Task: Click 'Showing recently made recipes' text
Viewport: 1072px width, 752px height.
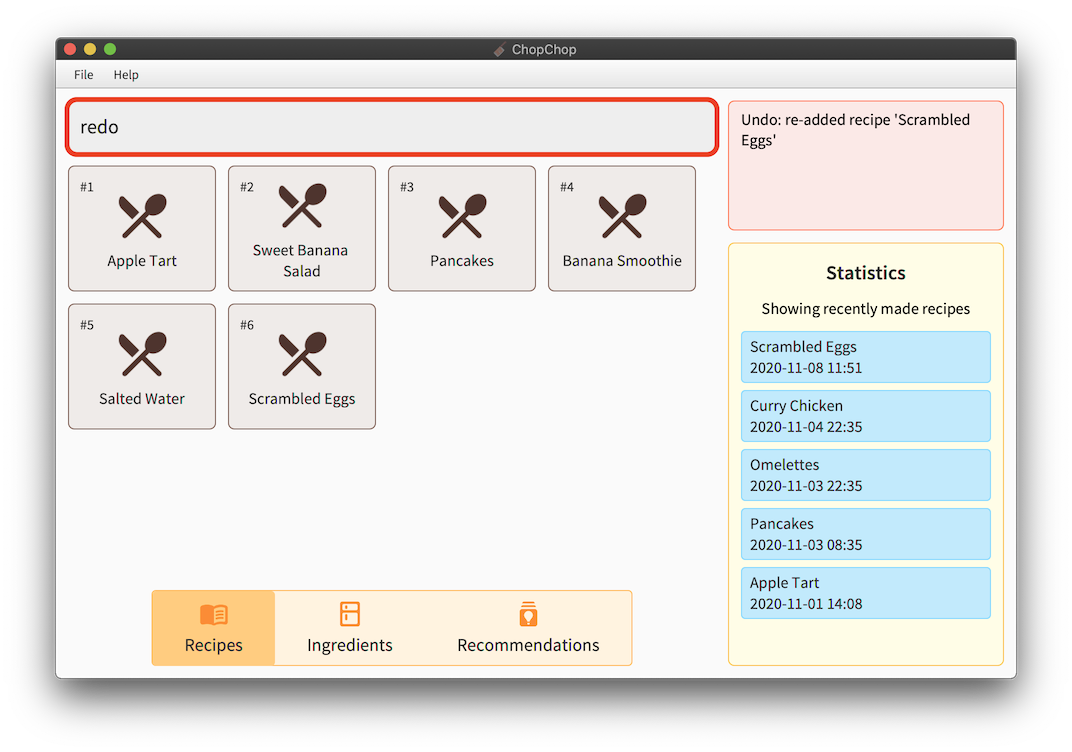Action: click(866, 309)
